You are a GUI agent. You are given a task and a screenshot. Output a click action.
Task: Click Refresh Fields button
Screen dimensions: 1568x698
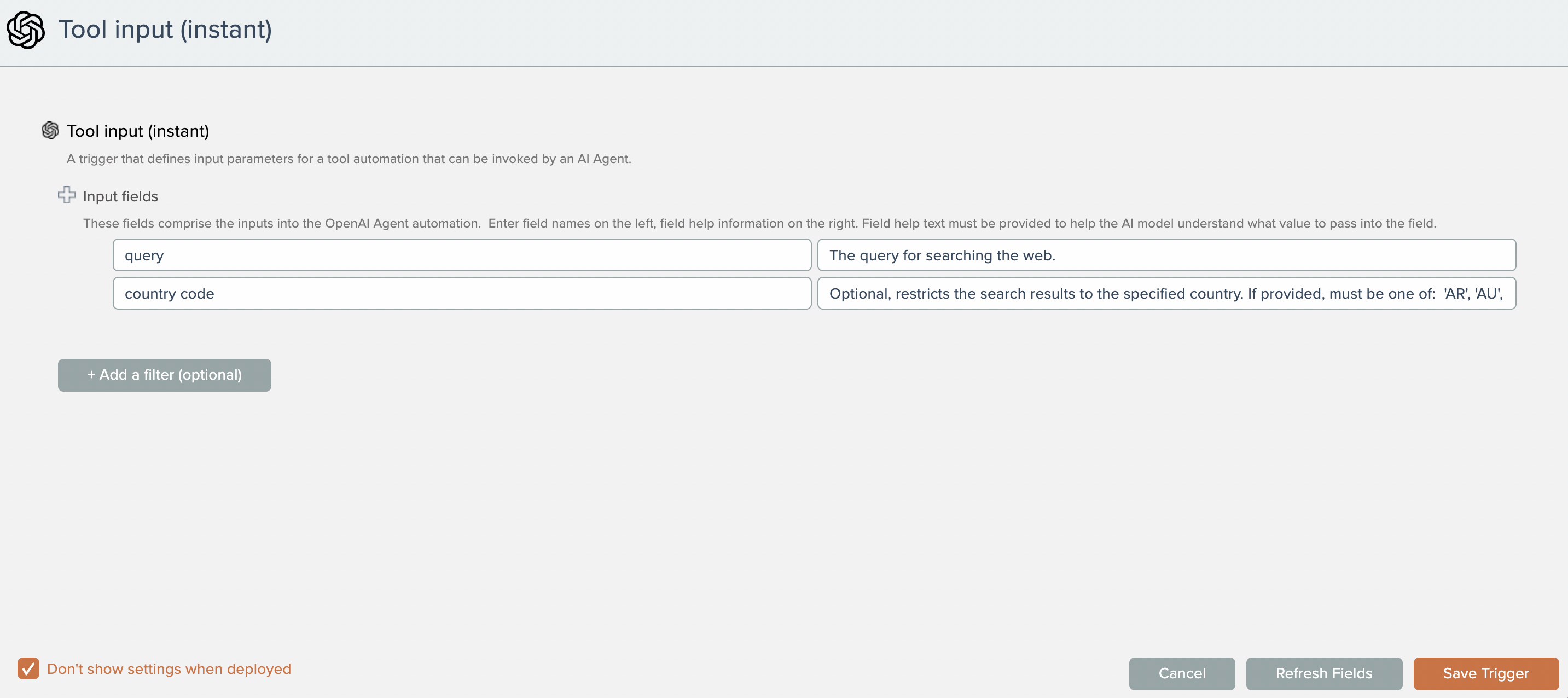coord(1323,673)
